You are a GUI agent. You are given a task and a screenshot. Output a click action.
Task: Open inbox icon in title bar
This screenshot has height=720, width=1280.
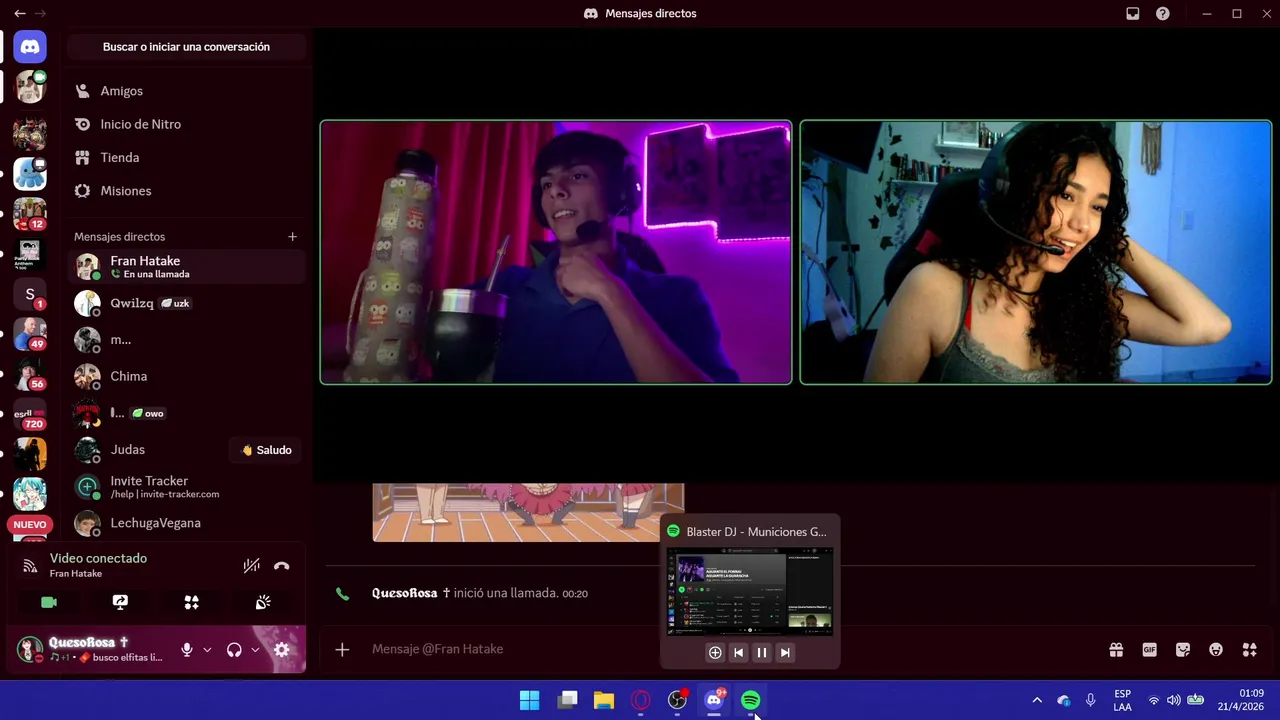(1132, 14)
